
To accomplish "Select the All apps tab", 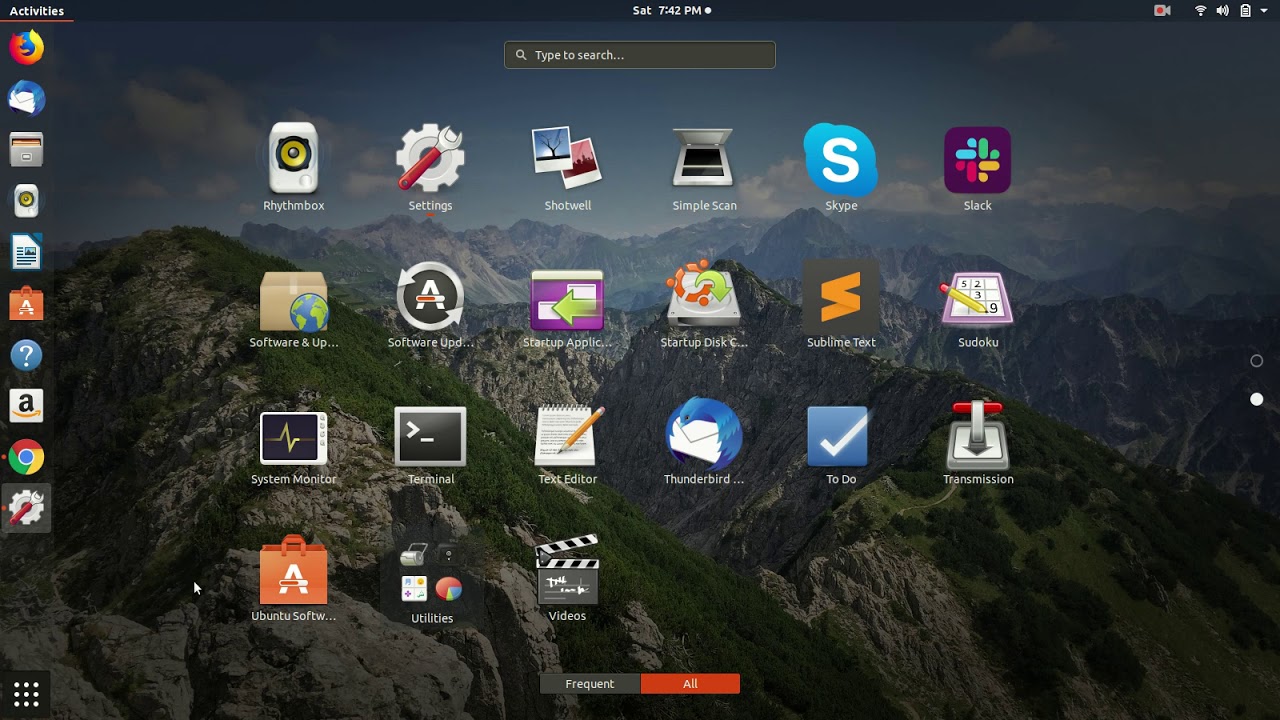I will pyautogui.click(x=690, y=684).
